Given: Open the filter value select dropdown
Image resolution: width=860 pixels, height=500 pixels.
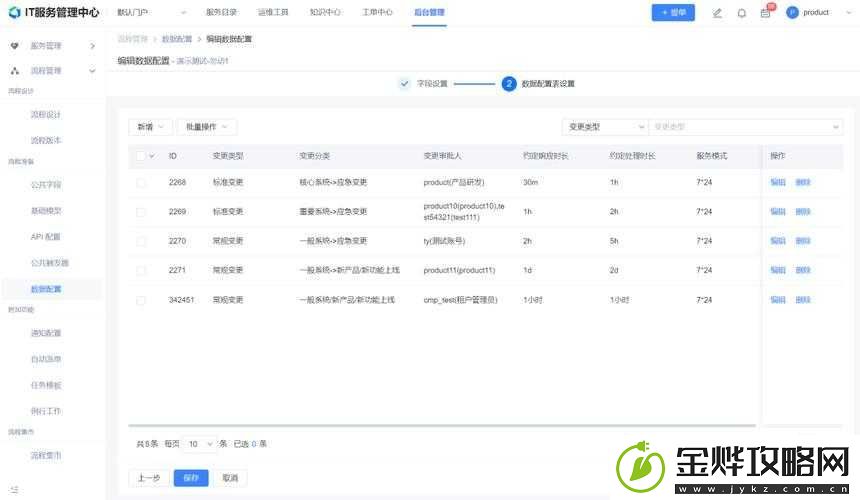Looking at the screenshot, I should pyautogui.click(x=745, y=127).
